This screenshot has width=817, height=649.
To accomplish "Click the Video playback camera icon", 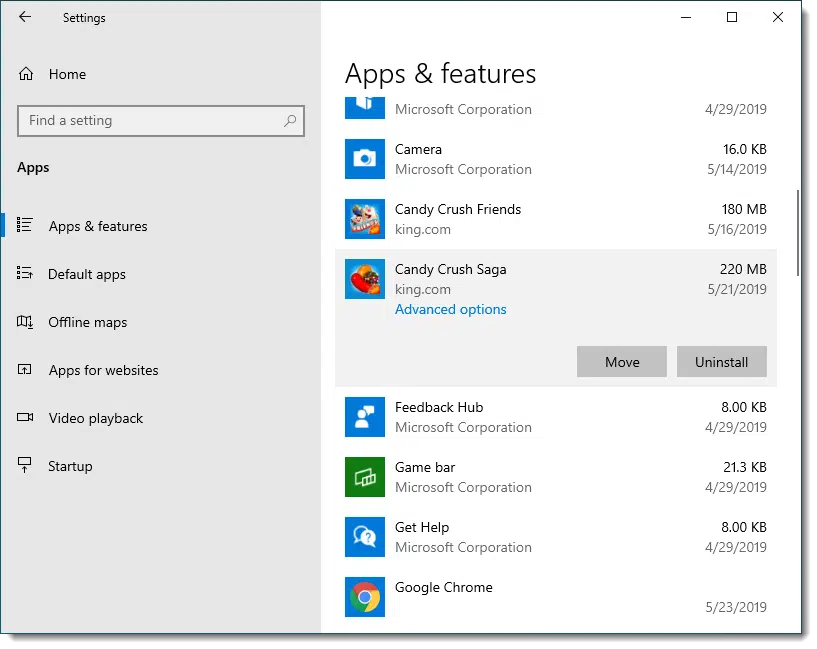I will 24,418.
